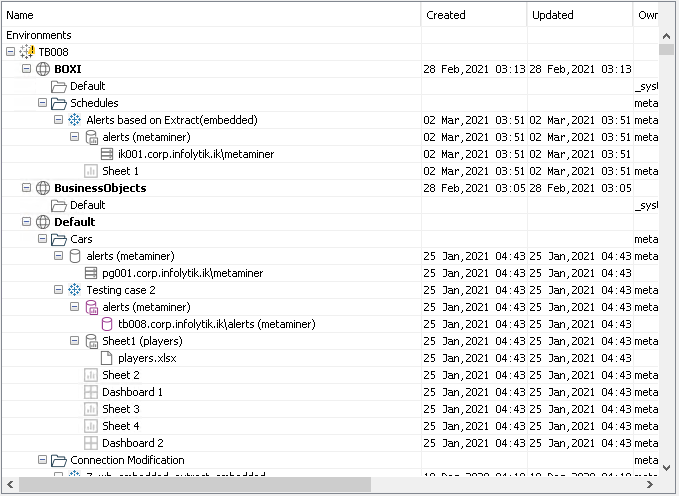Click the horizontal scrollbar left arrow
This screenshot has width=679, height=496.
point(10,484)
